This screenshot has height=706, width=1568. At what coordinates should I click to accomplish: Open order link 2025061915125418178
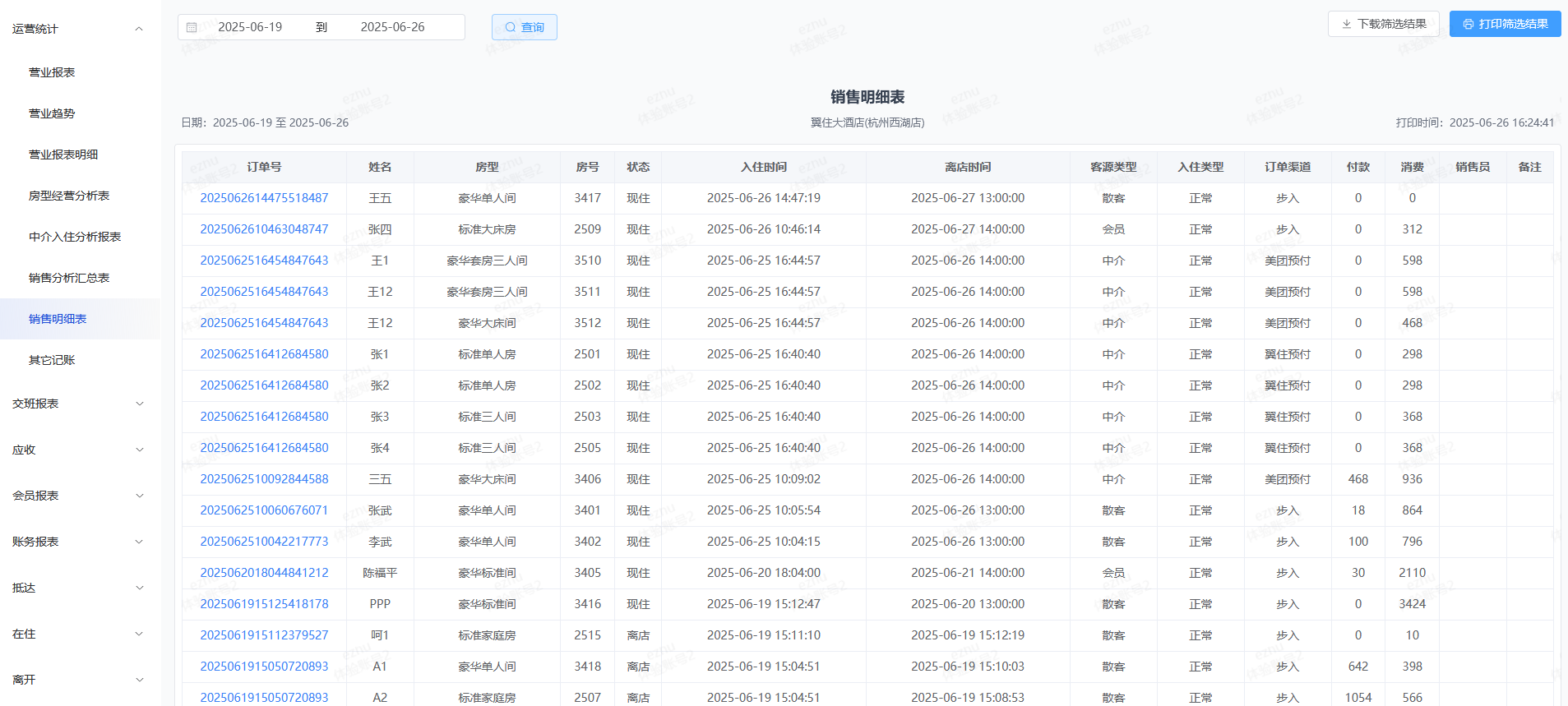264,604
